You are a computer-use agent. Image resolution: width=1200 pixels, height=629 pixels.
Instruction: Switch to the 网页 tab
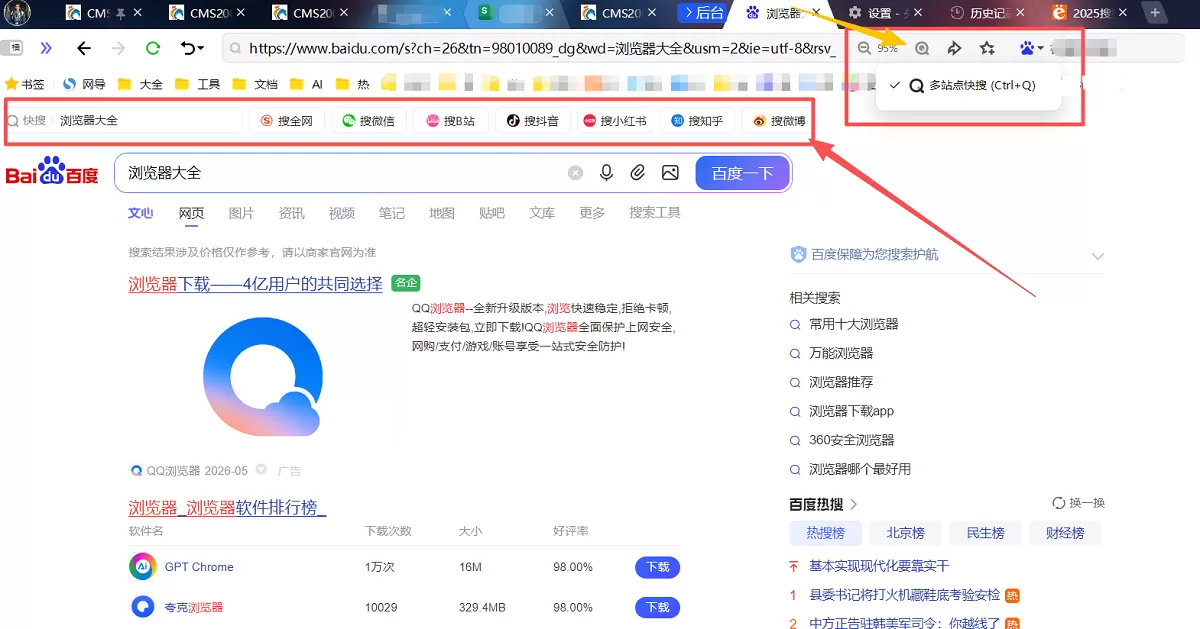pos(192,213)
